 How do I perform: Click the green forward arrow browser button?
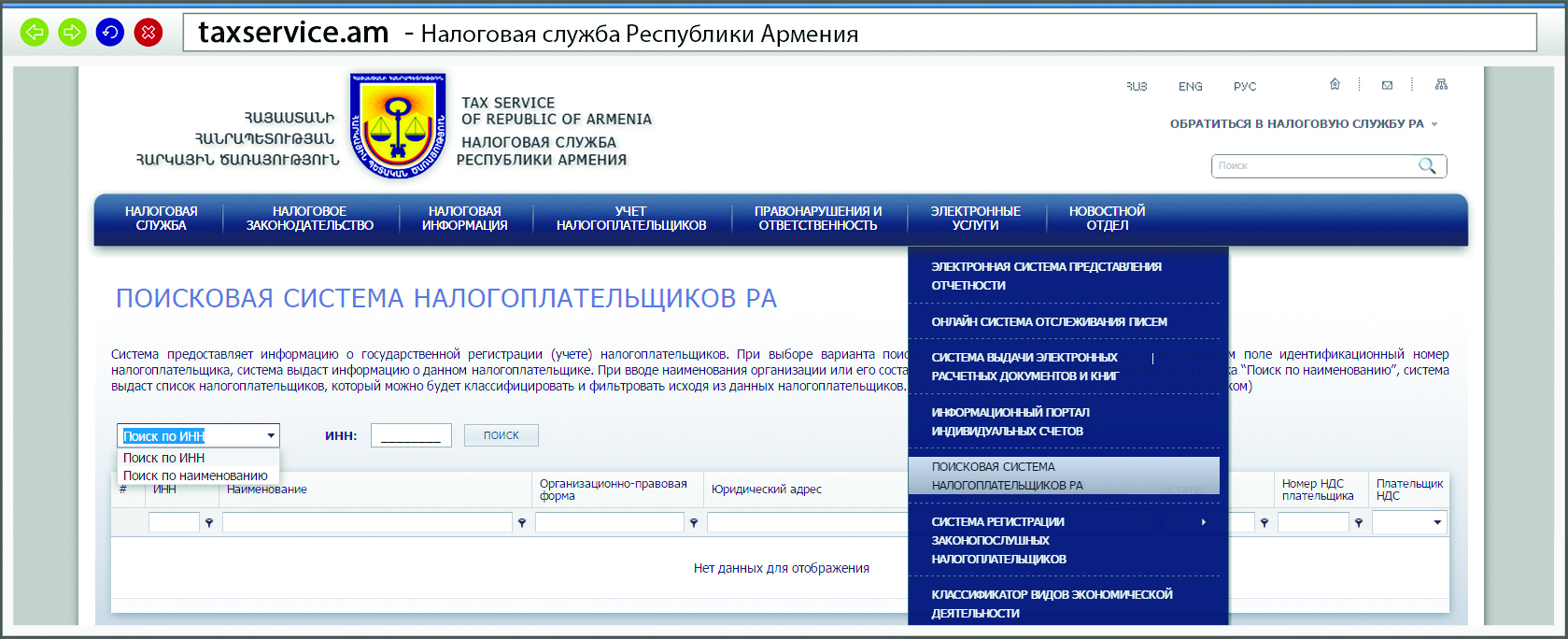pos(72,33)
